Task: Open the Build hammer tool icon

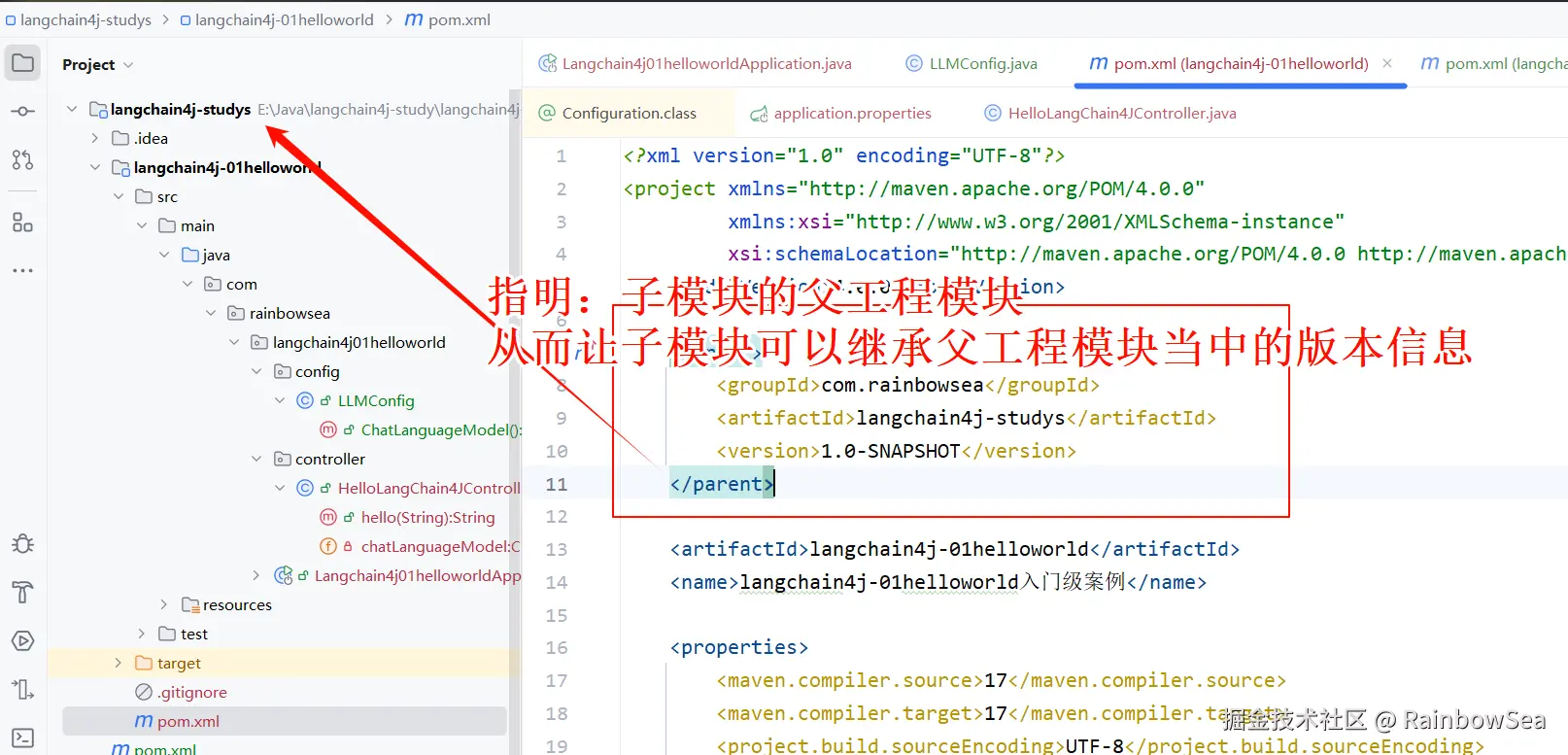Action: (x=22, y=592)
